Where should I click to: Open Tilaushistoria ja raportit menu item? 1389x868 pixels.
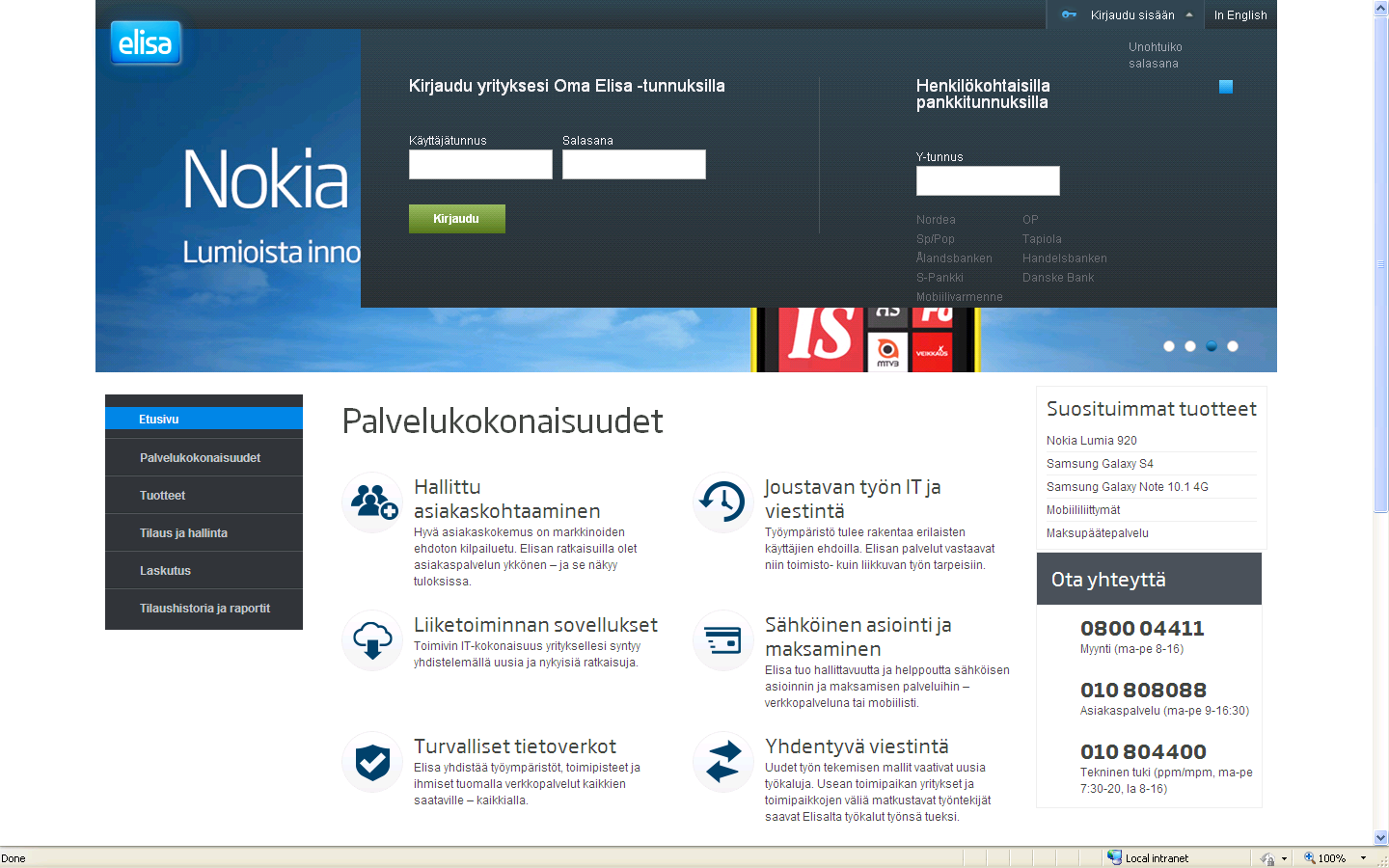click(204, 609)
